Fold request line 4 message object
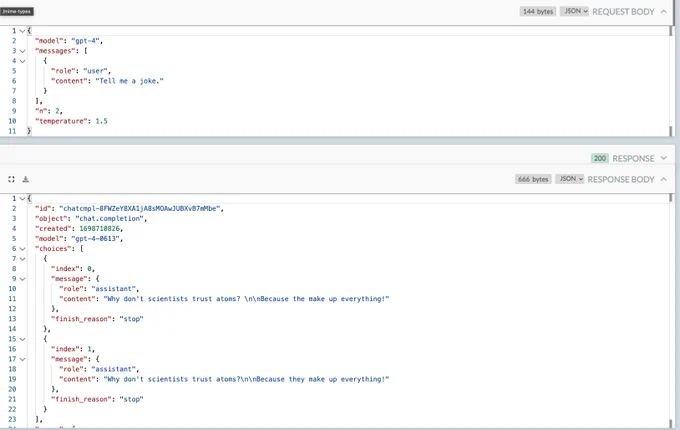The image size is (680, 430). 22,61
